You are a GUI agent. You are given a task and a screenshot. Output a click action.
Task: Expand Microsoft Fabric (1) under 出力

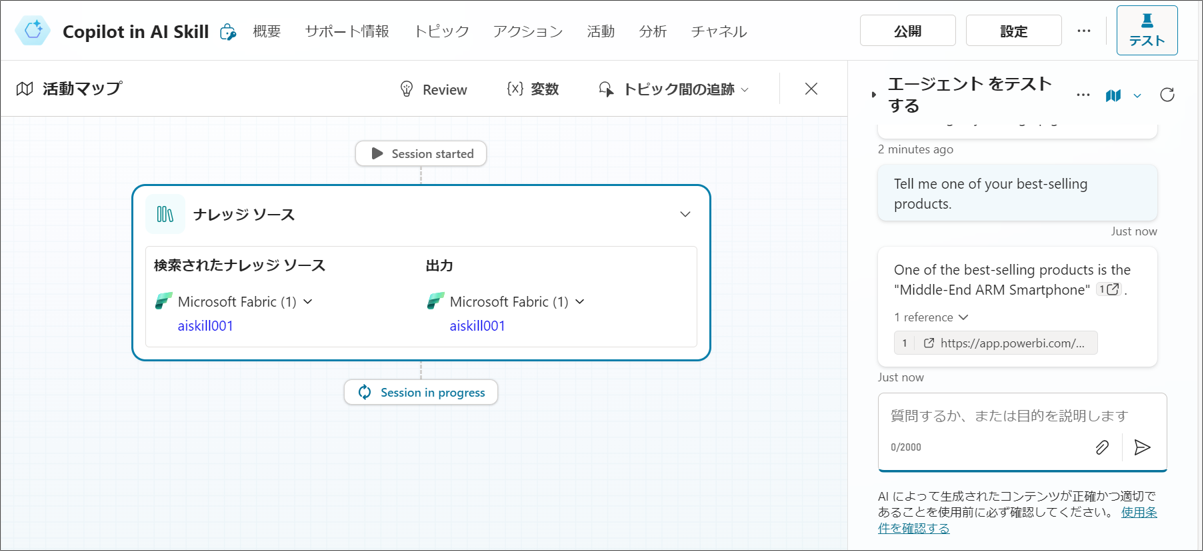pos(580,301)
